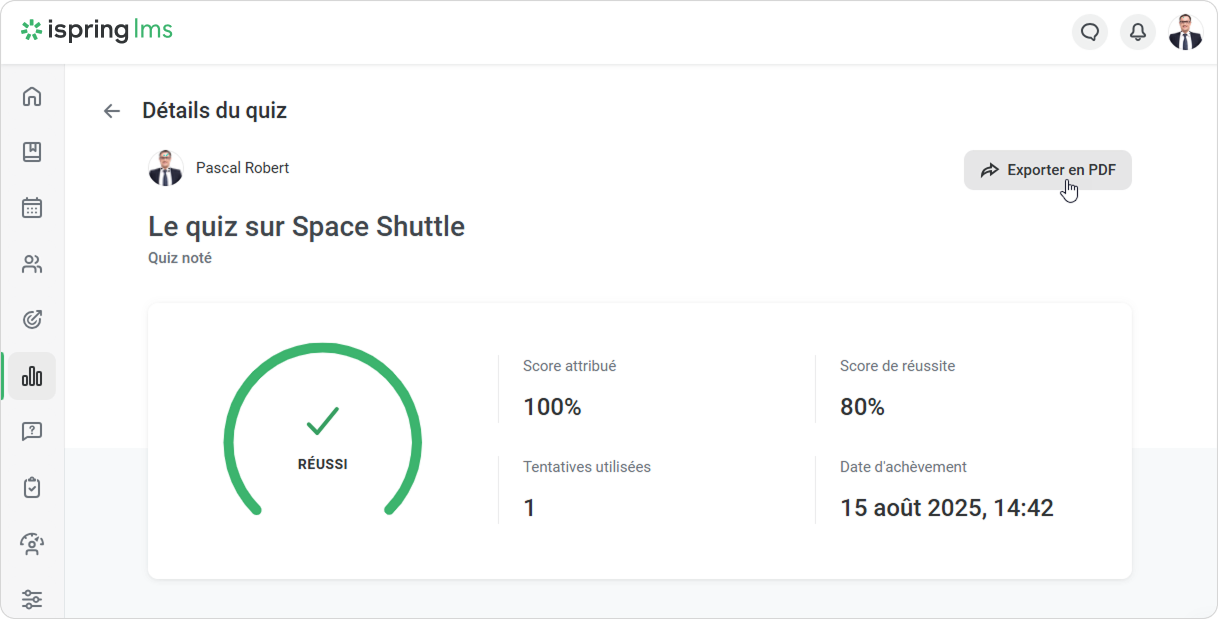Click the green Réussi progress gauge

point(322,432)
